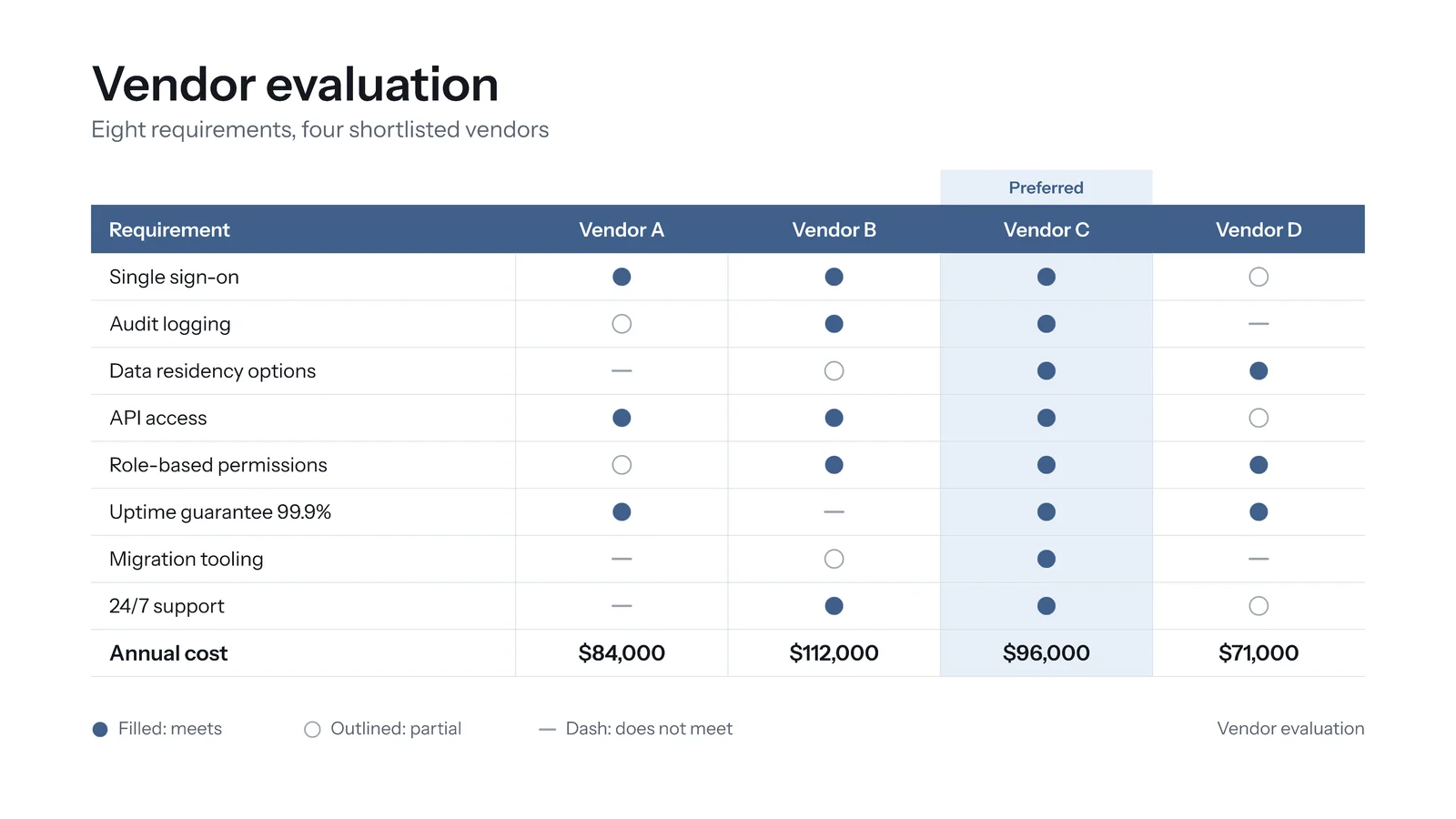Click the Preferred label above Vendor C

pyautogui.click(x=1046, y=187)
